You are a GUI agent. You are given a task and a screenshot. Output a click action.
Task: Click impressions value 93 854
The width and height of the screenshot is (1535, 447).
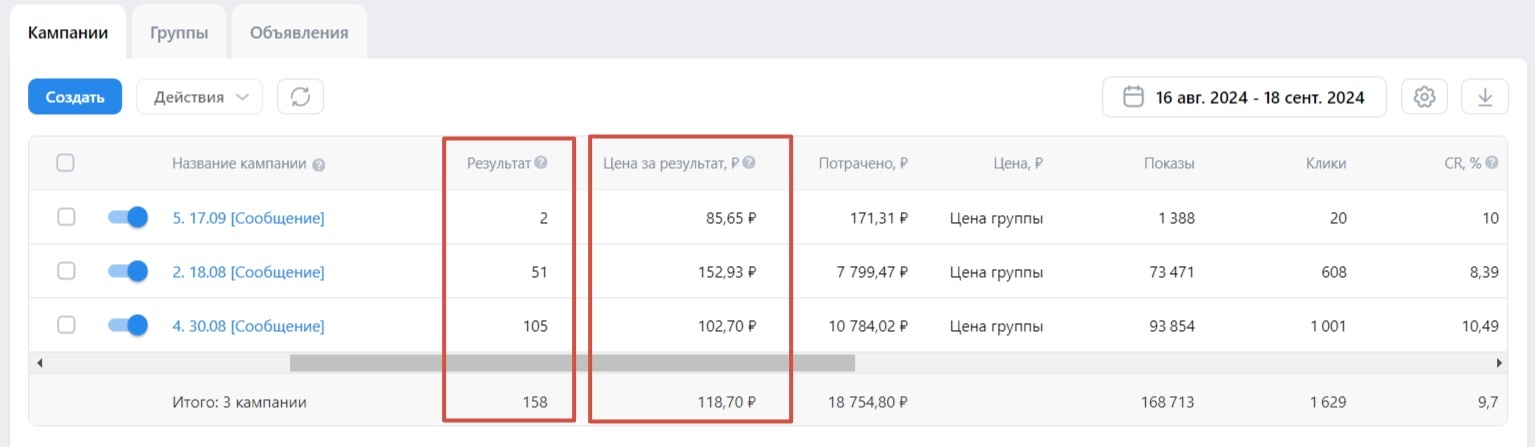coord(1170,326)
